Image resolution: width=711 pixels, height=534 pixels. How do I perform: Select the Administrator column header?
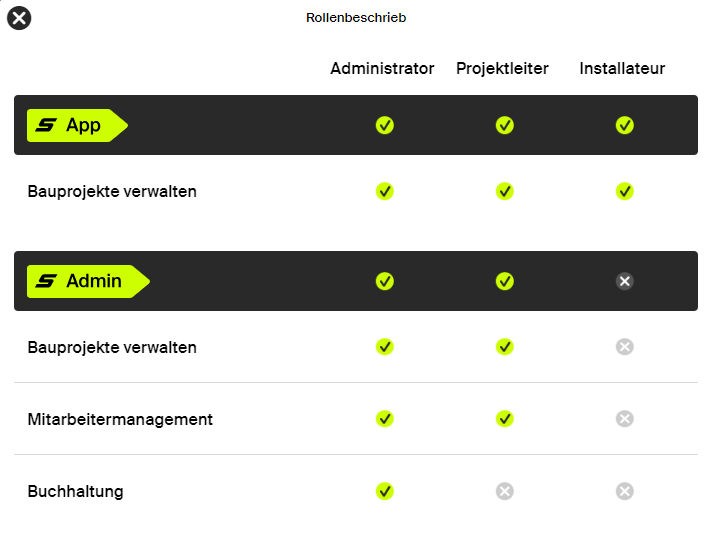(382, 68)
